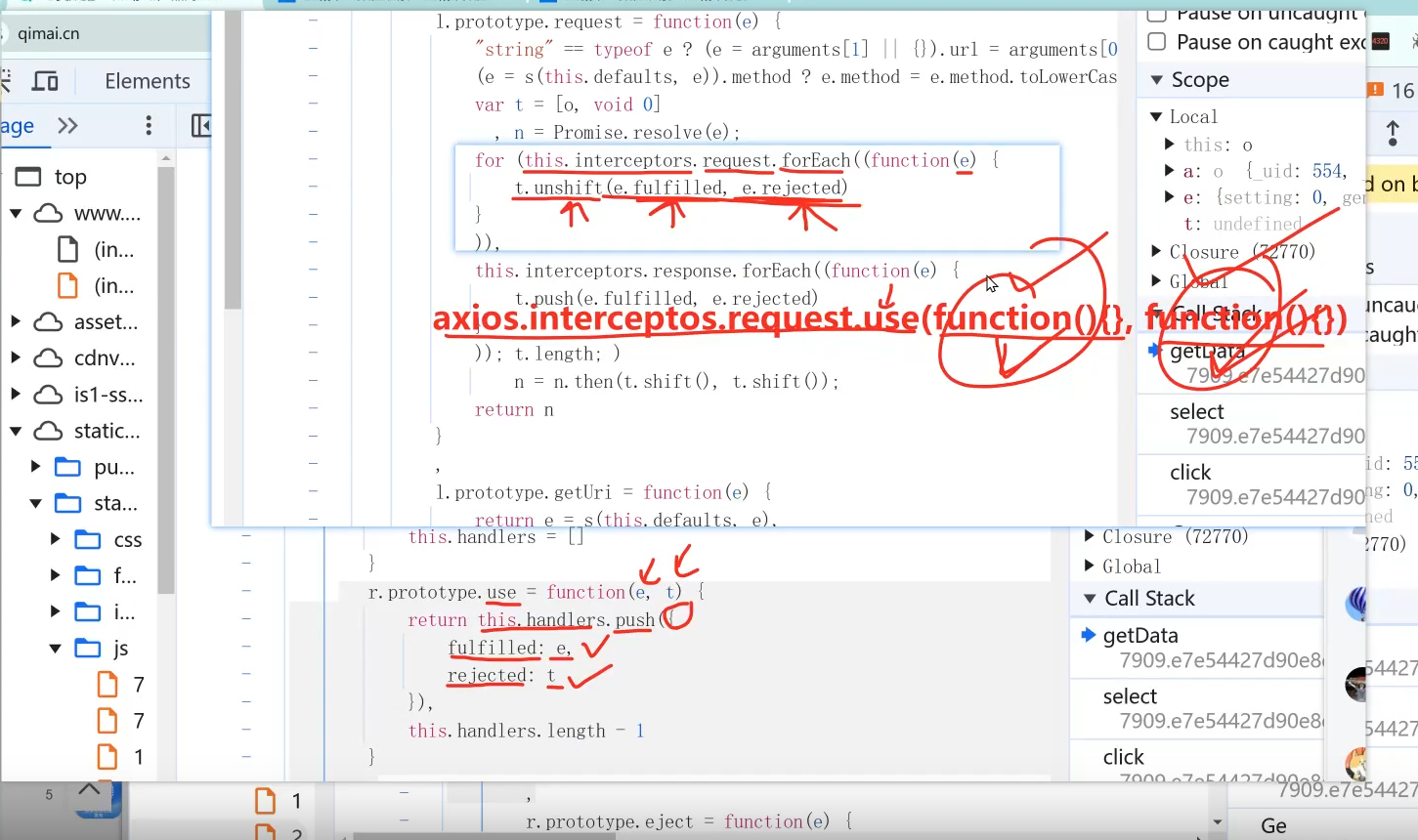
Task: Click the pu... folder icon
Action: [67, 467]
